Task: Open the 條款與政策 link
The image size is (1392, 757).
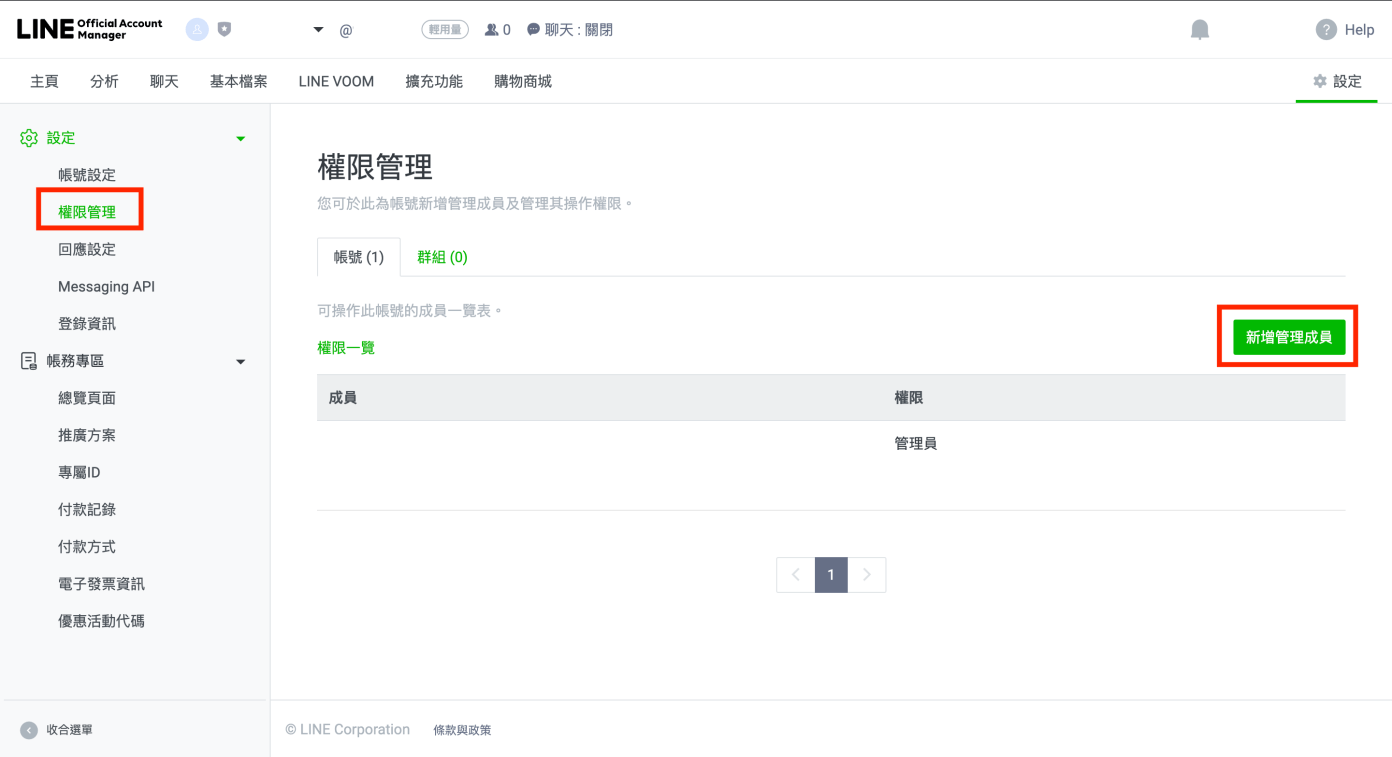Action: pyautogui.click(x=462, y=729)
